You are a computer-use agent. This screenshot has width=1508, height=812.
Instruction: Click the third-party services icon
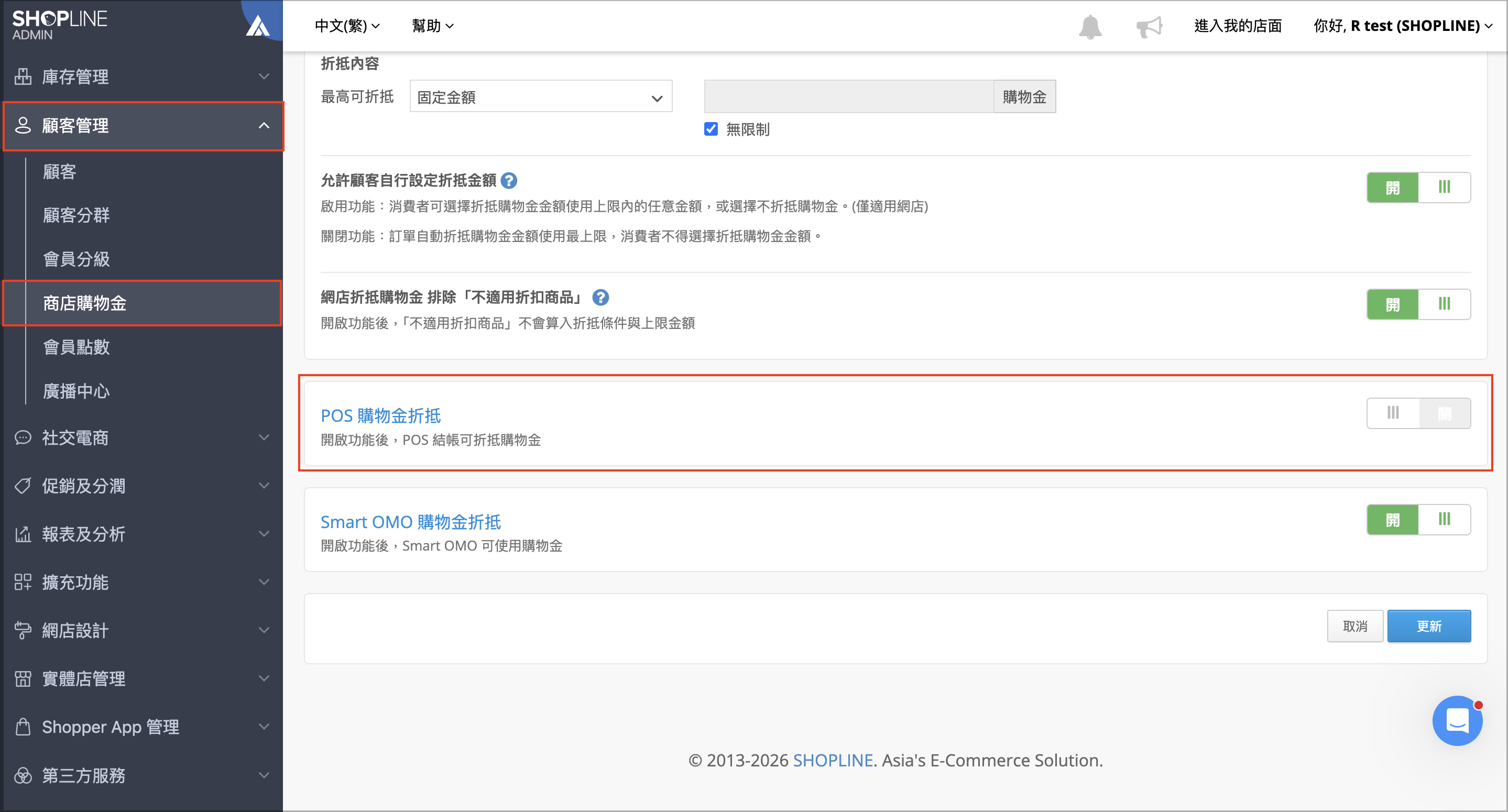pos(23,775)
